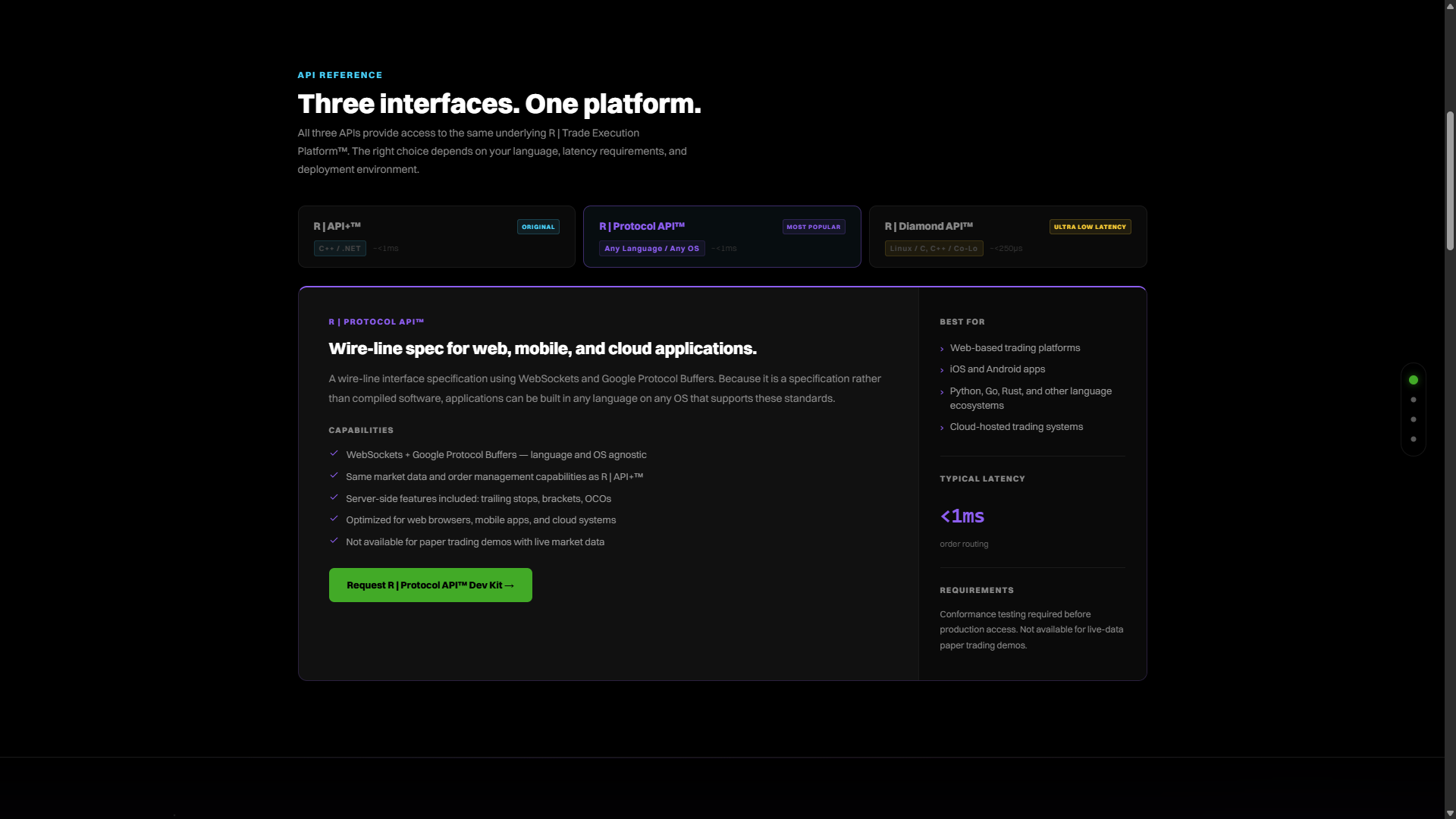1456x819 pixels.
Task: Click the <1ms typical latency value
Action: point(962,516)
